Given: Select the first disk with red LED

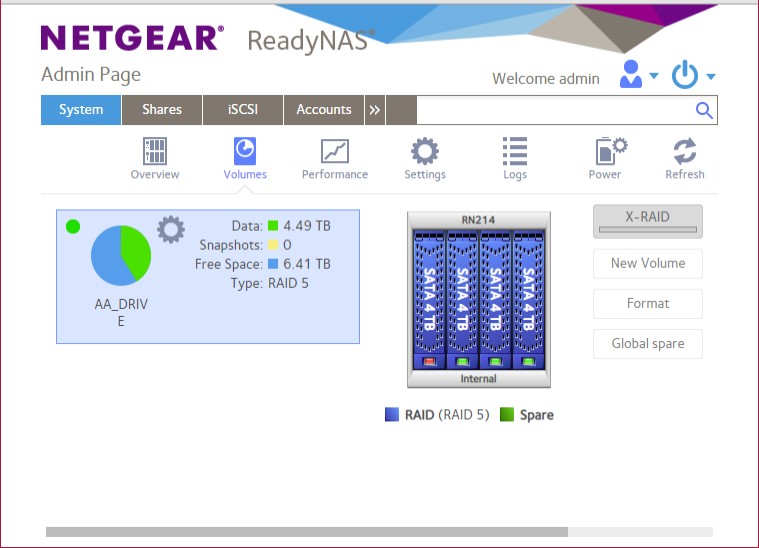Looking at the screenshot, I should [429, 300].
